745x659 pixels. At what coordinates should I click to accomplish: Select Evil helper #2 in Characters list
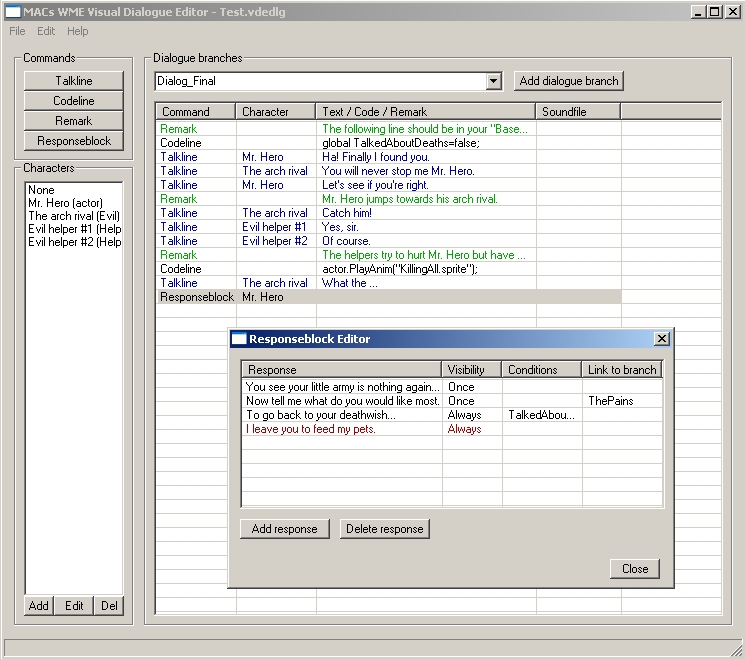pos(74,242)
